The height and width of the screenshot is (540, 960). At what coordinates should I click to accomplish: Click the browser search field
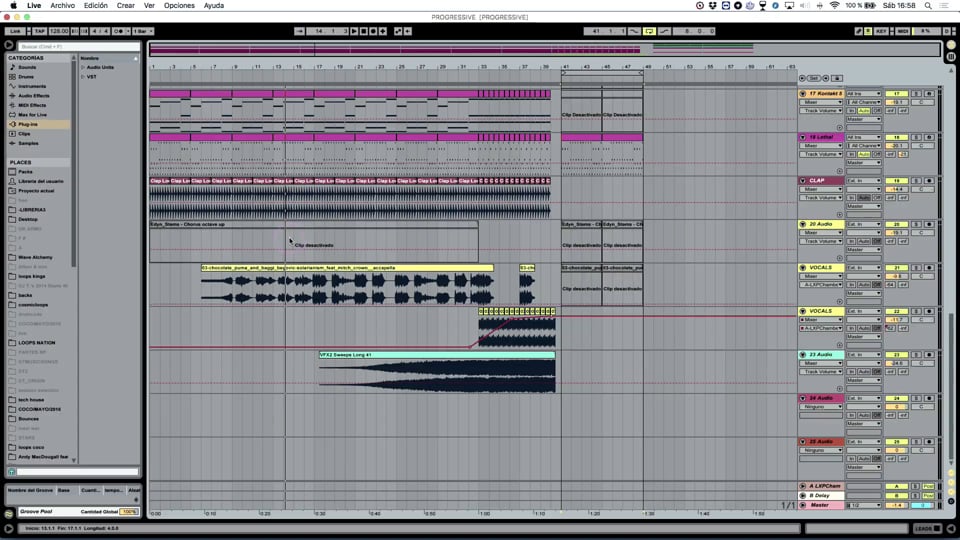78,47
